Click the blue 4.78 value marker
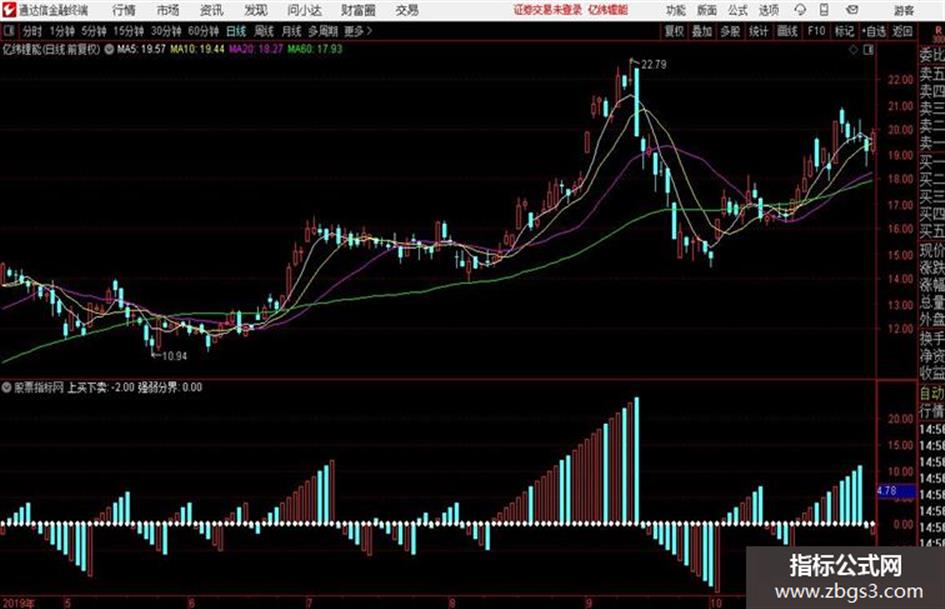The height and width of the screenshot is (609, 945). (x=895, y=491)
